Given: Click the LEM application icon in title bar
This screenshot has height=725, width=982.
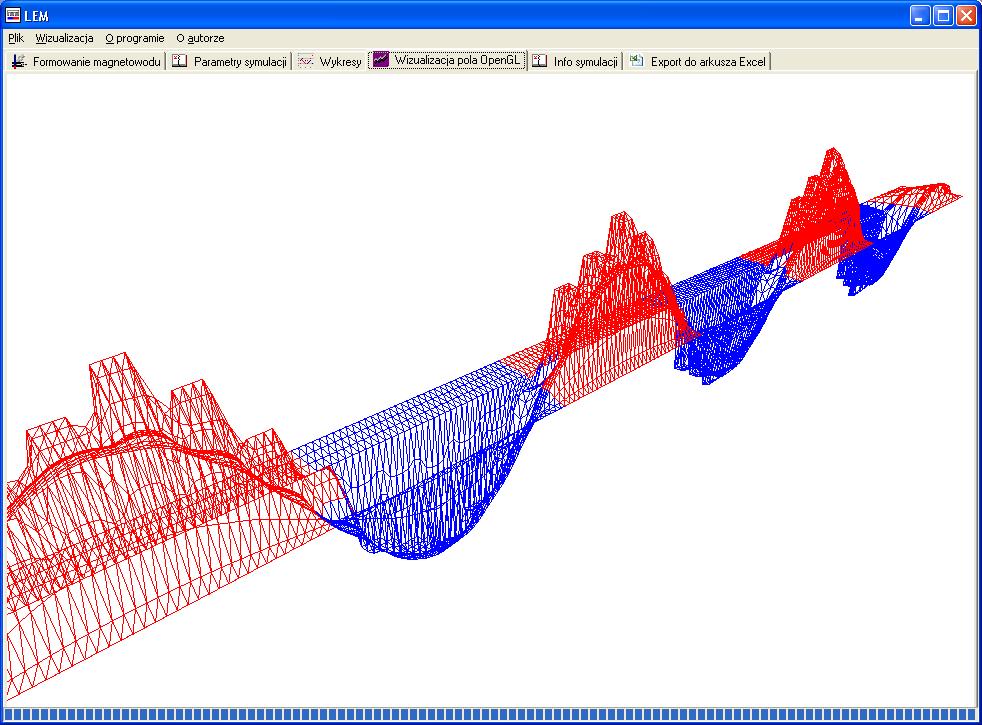Looking at the screenshot, I should [x=13, y=15].
